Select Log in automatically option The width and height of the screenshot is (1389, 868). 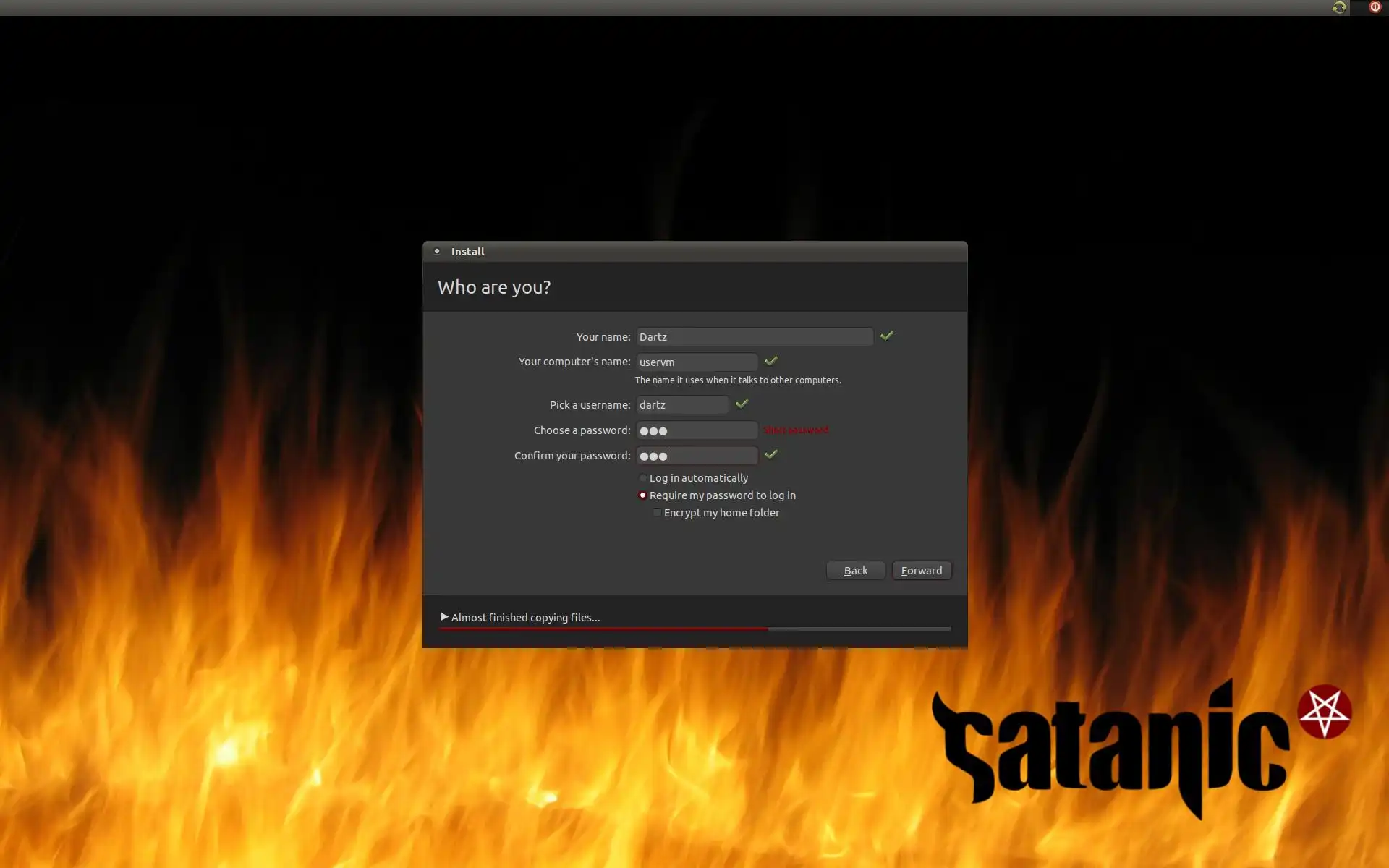click(642, 478)
